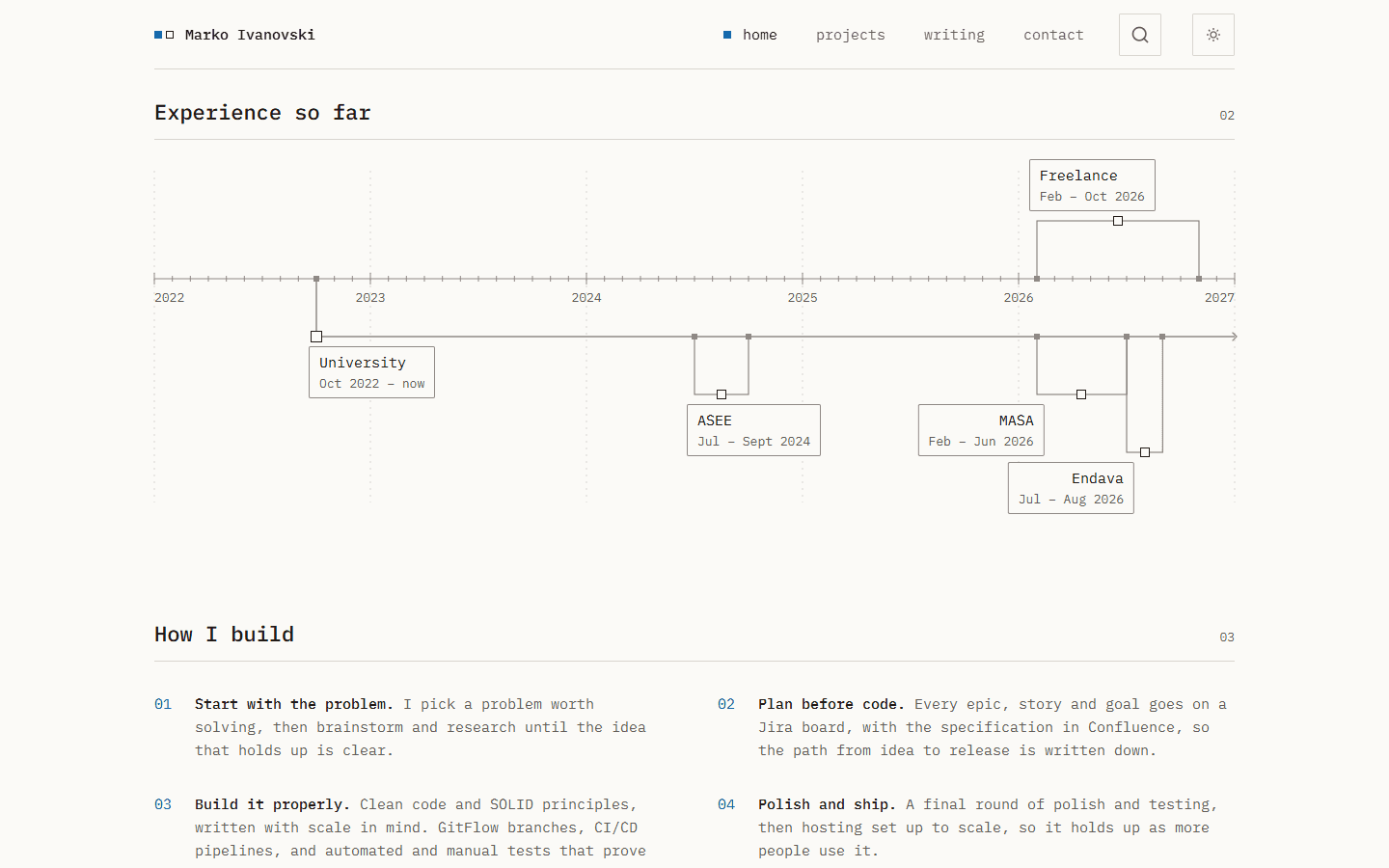The height and width of the screenshot is (868, 1389).
Task: Select the ASEE timeline card
Action: 753,430
